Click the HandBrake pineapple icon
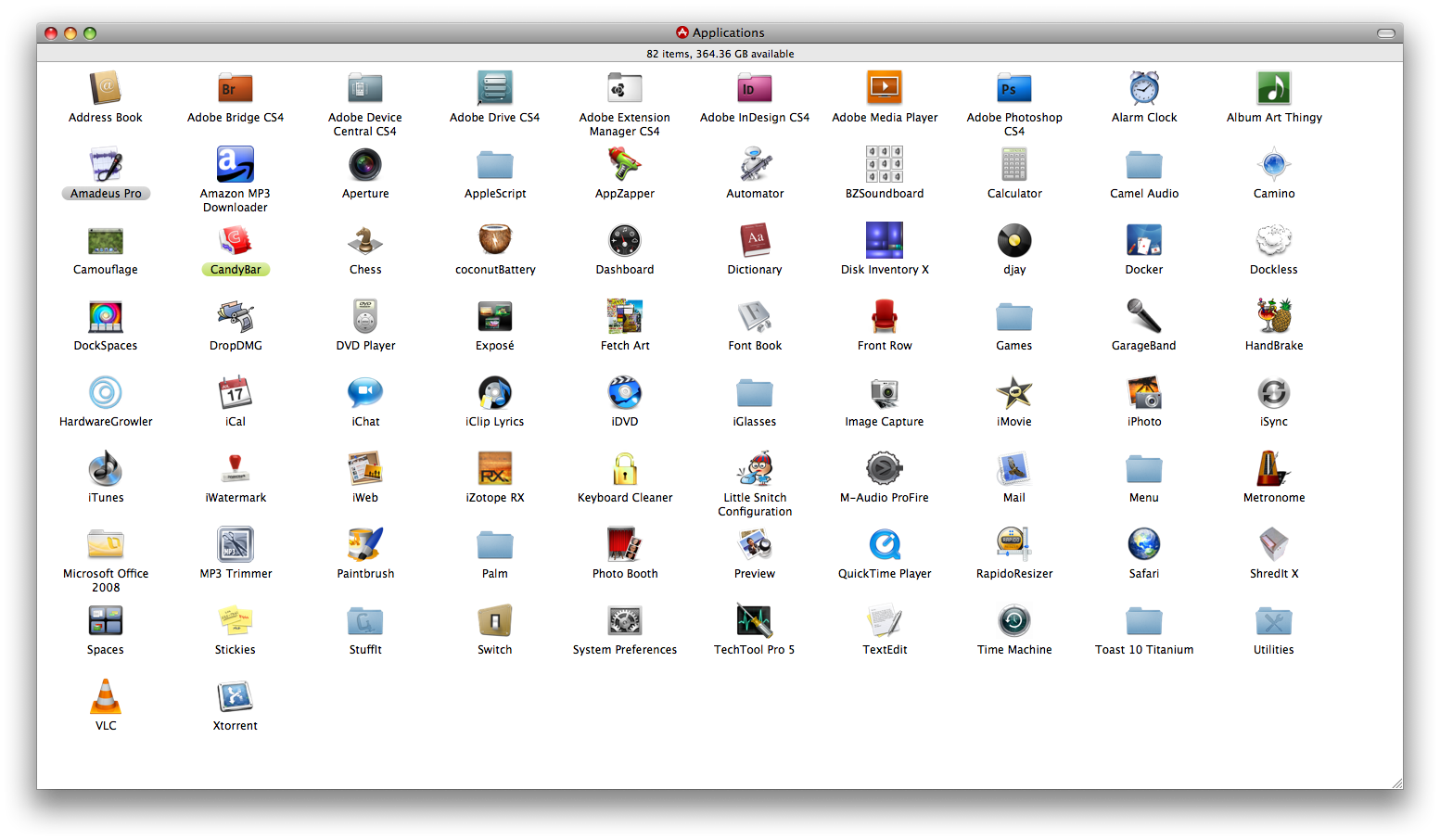 (1274, 316)
